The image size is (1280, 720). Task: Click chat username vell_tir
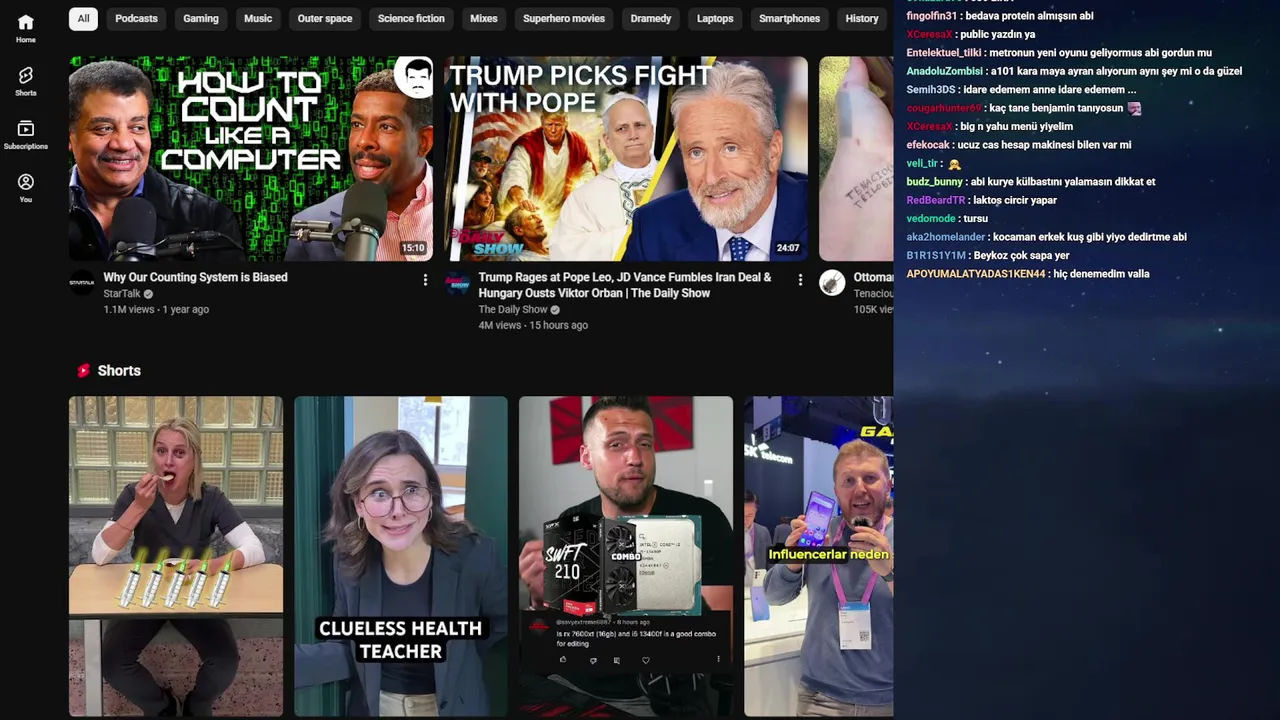click(922, 164)
